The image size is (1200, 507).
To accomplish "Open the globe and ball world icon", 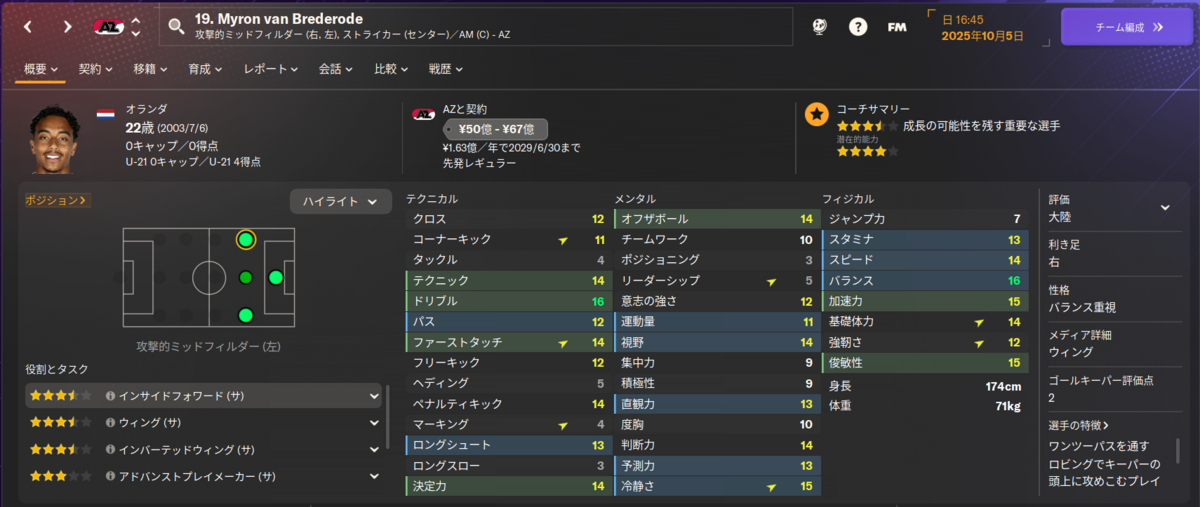I will pyautogui.click(x=818, y=27).
